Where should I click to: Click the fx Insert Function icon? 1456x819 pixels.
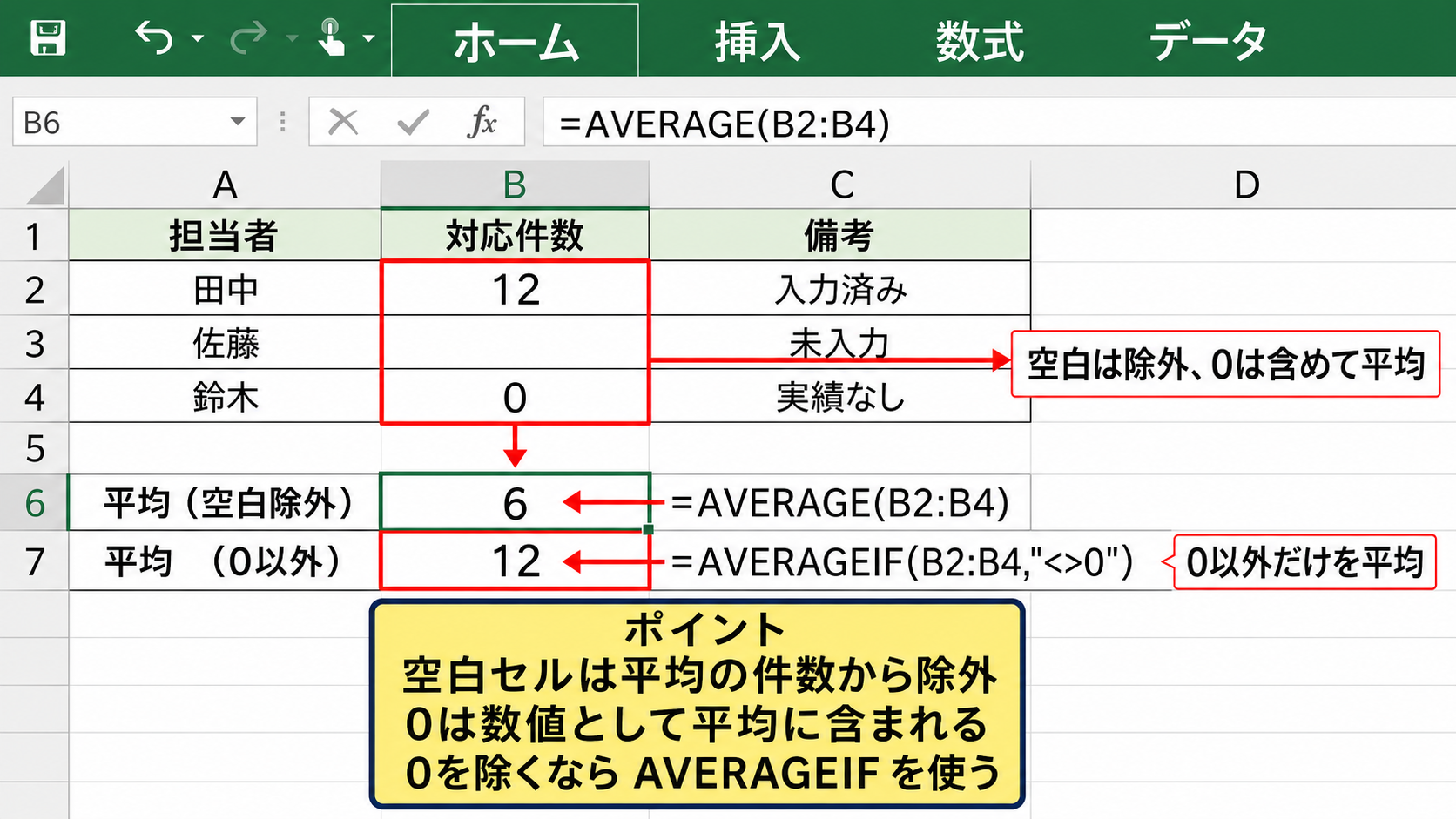[x=482, y=123]
